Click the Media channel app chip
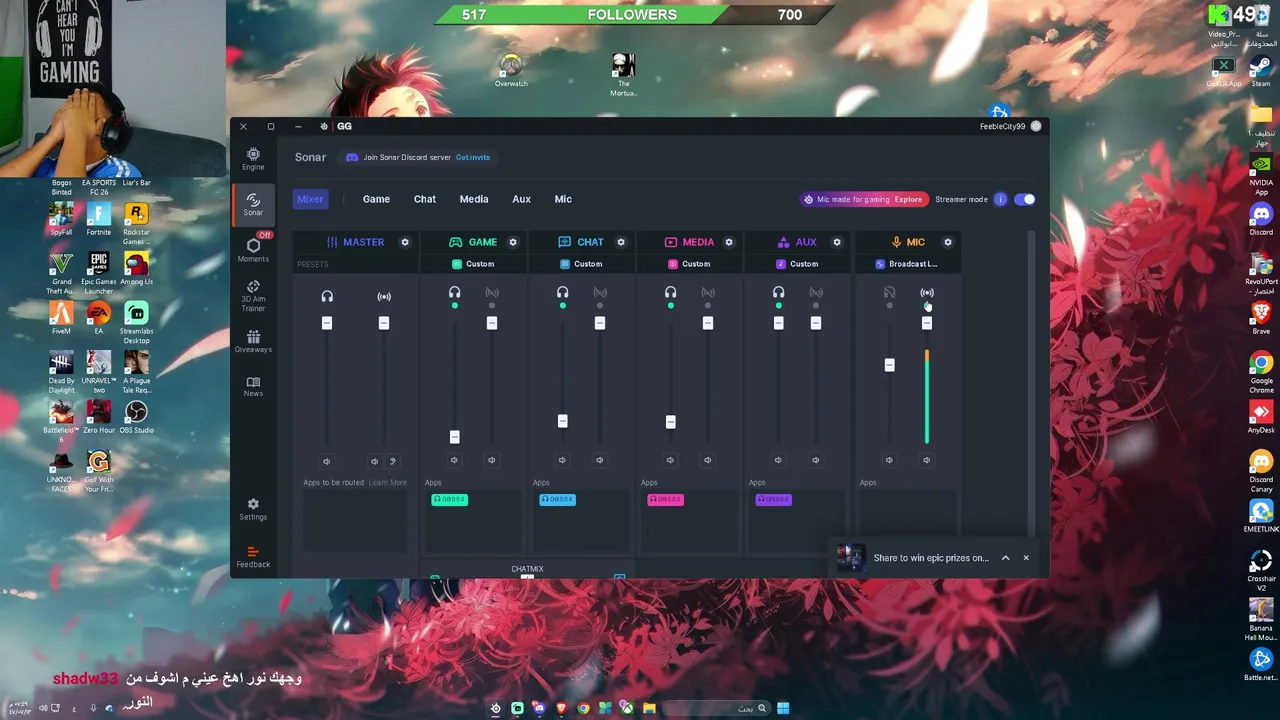1280x720 pixels. coord(665,499)
